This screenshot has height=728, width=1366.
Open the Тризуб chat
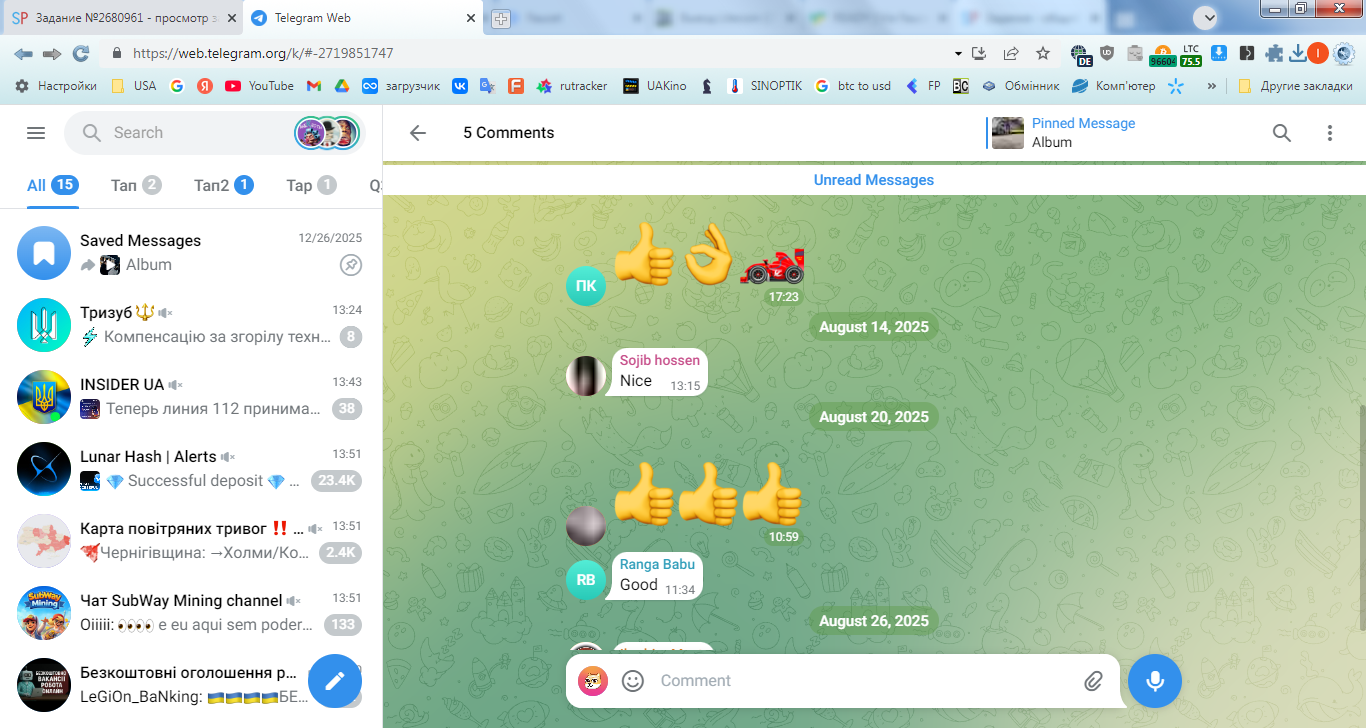[x=191, y=324]
